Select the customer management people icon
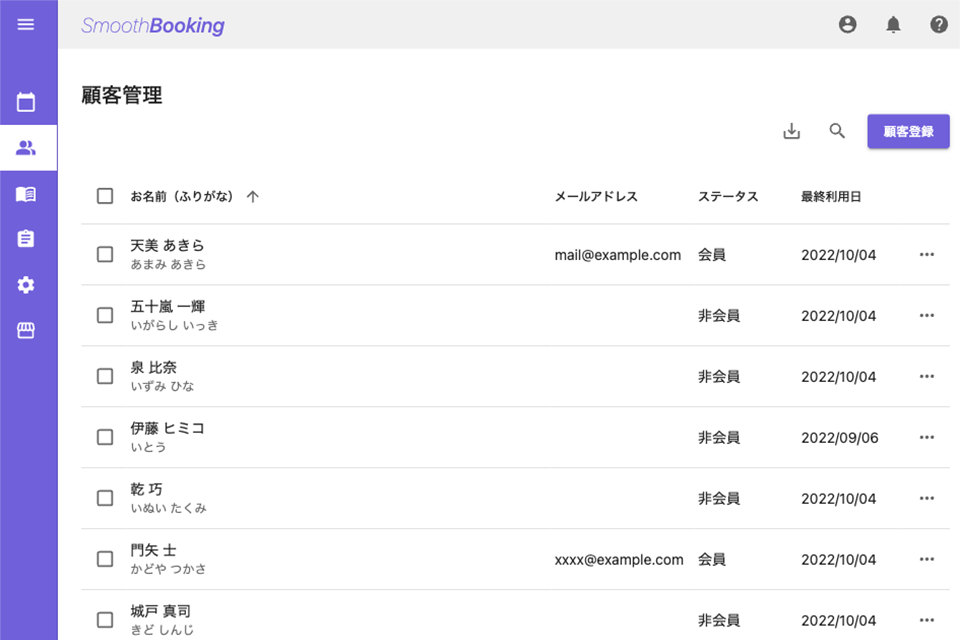Image resolution: width=960 pixels, height=640 pixels. tap(26, 148)
